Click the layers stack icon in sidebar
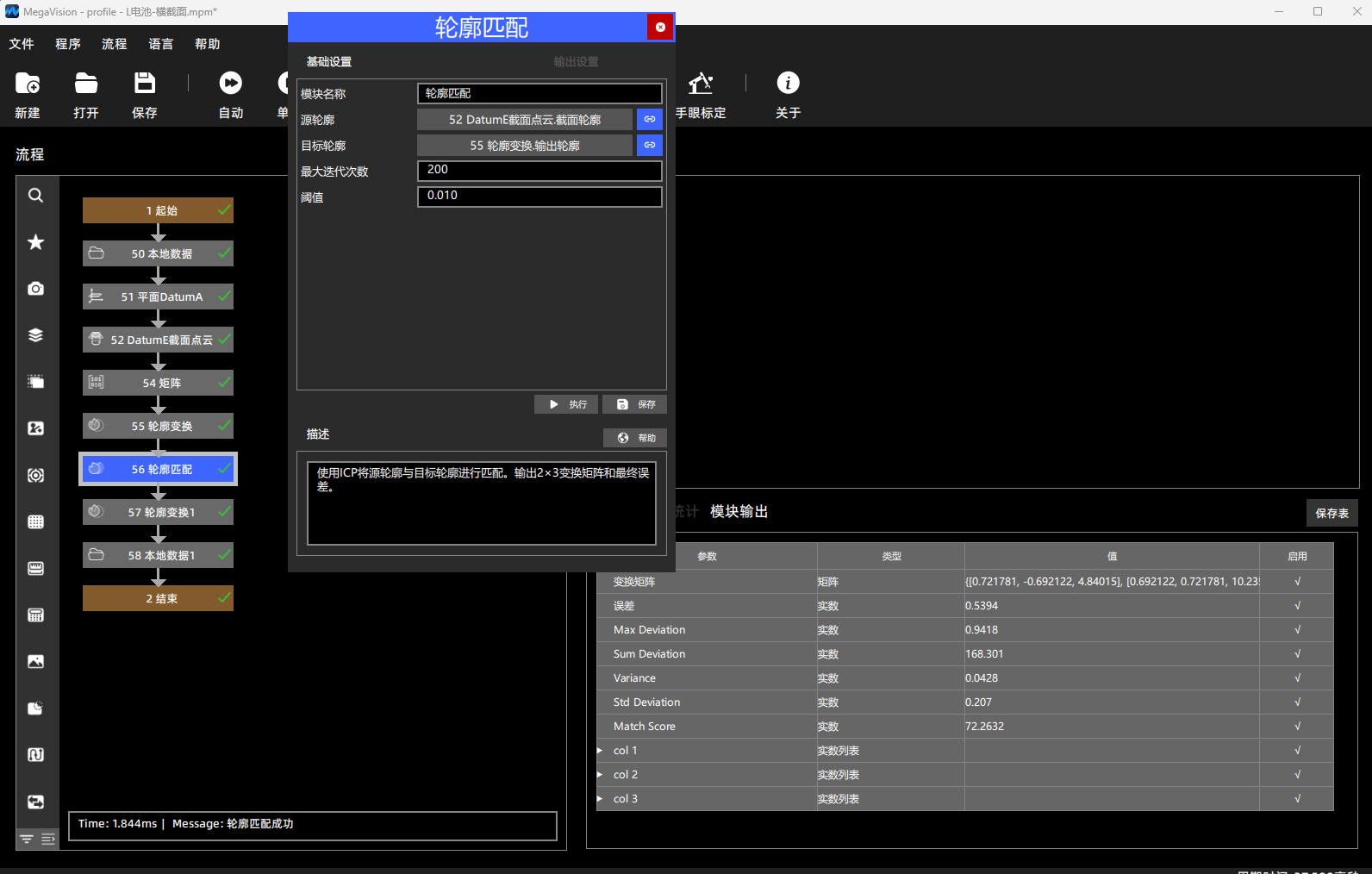The width and height of the screenshot is (1372, 874). point(35,335)
